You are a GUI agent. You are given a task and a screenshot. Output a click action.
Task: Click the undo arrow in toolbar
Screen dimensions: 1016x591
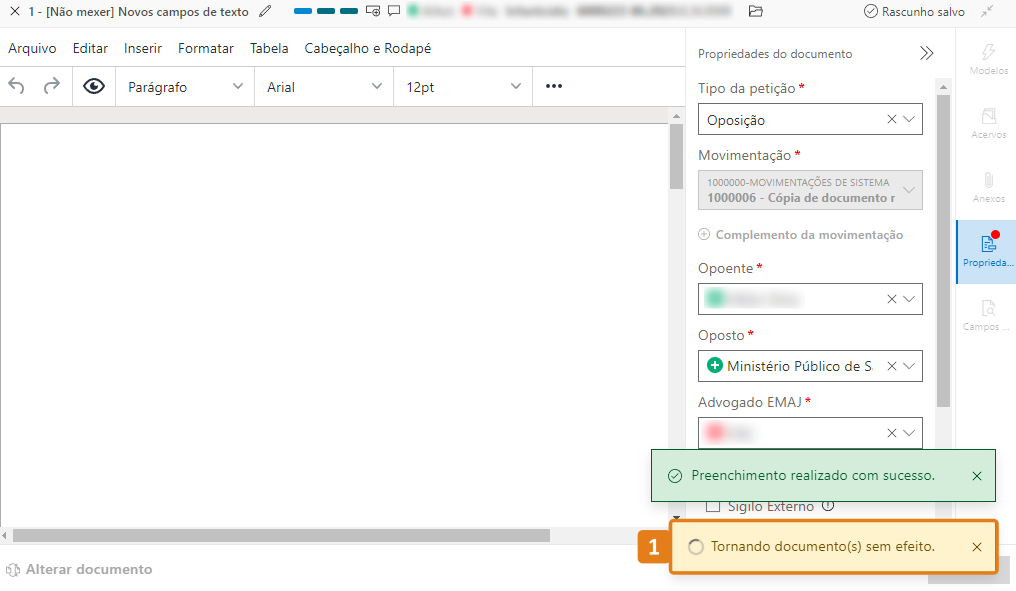(x=17, y=87)
